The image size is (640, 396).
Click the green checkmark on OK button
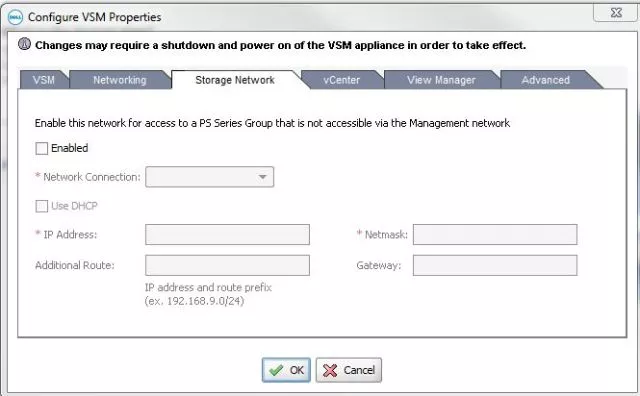(276, 370)
